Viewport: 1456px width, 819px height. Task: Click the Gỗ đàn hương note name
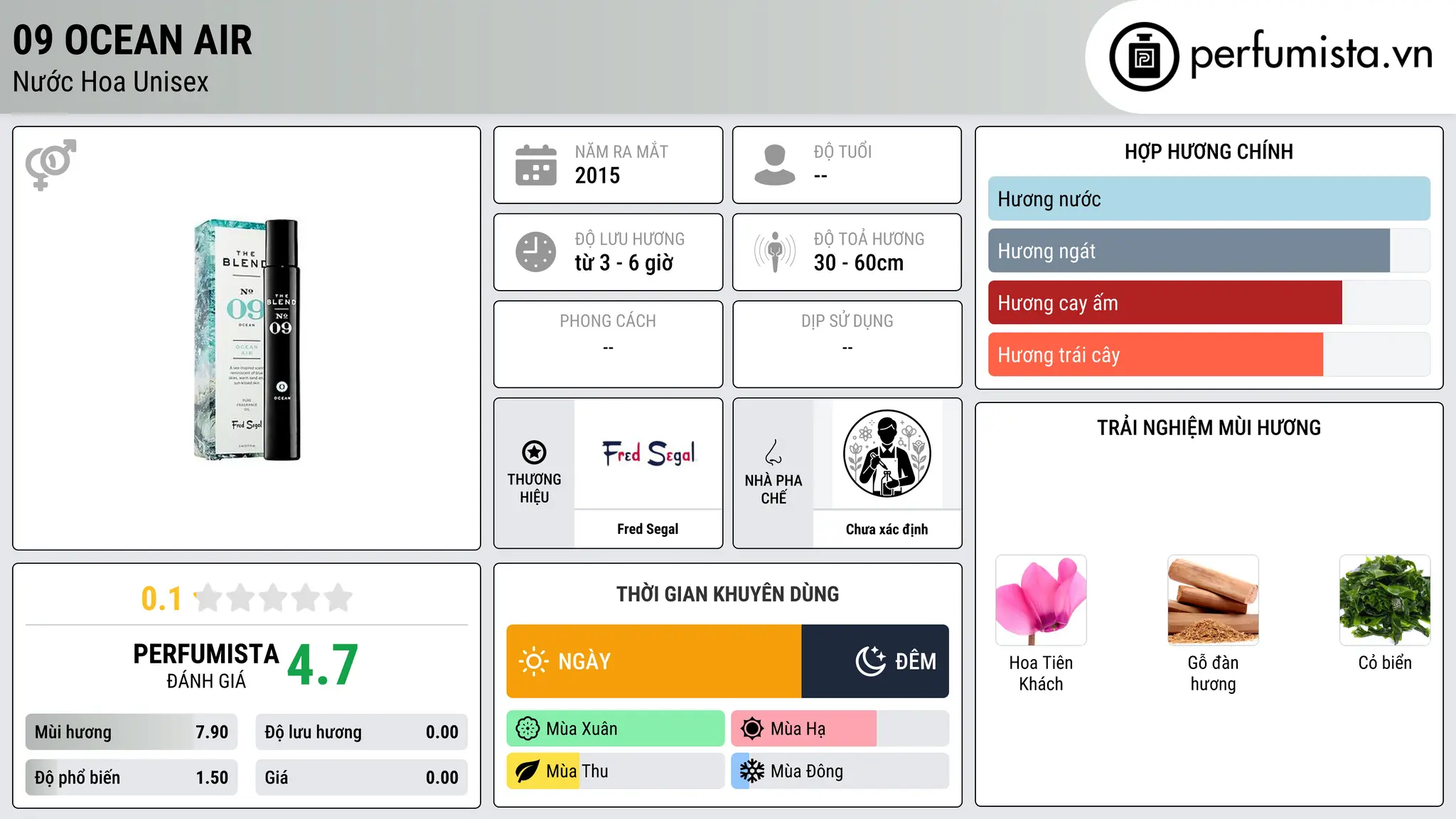pyautogui.click(x=1213, y=673)
